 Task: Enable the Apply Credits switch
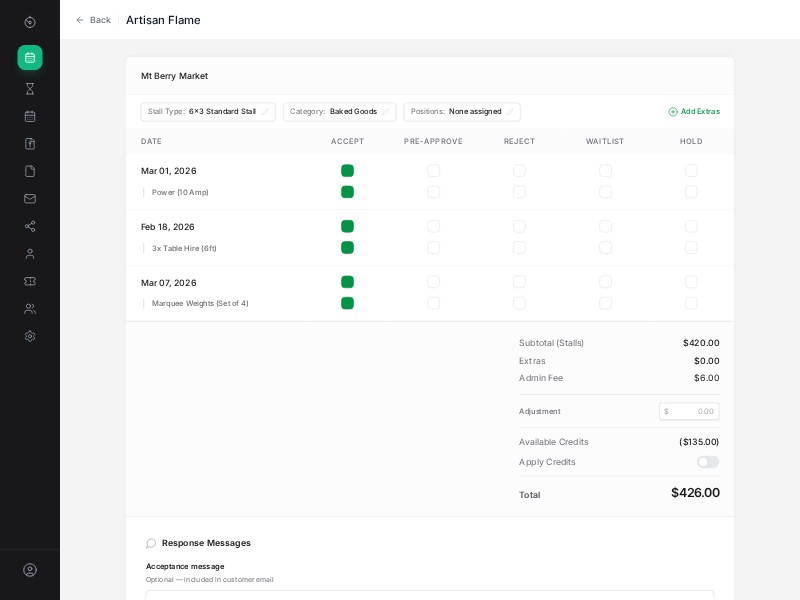[708, 462]
